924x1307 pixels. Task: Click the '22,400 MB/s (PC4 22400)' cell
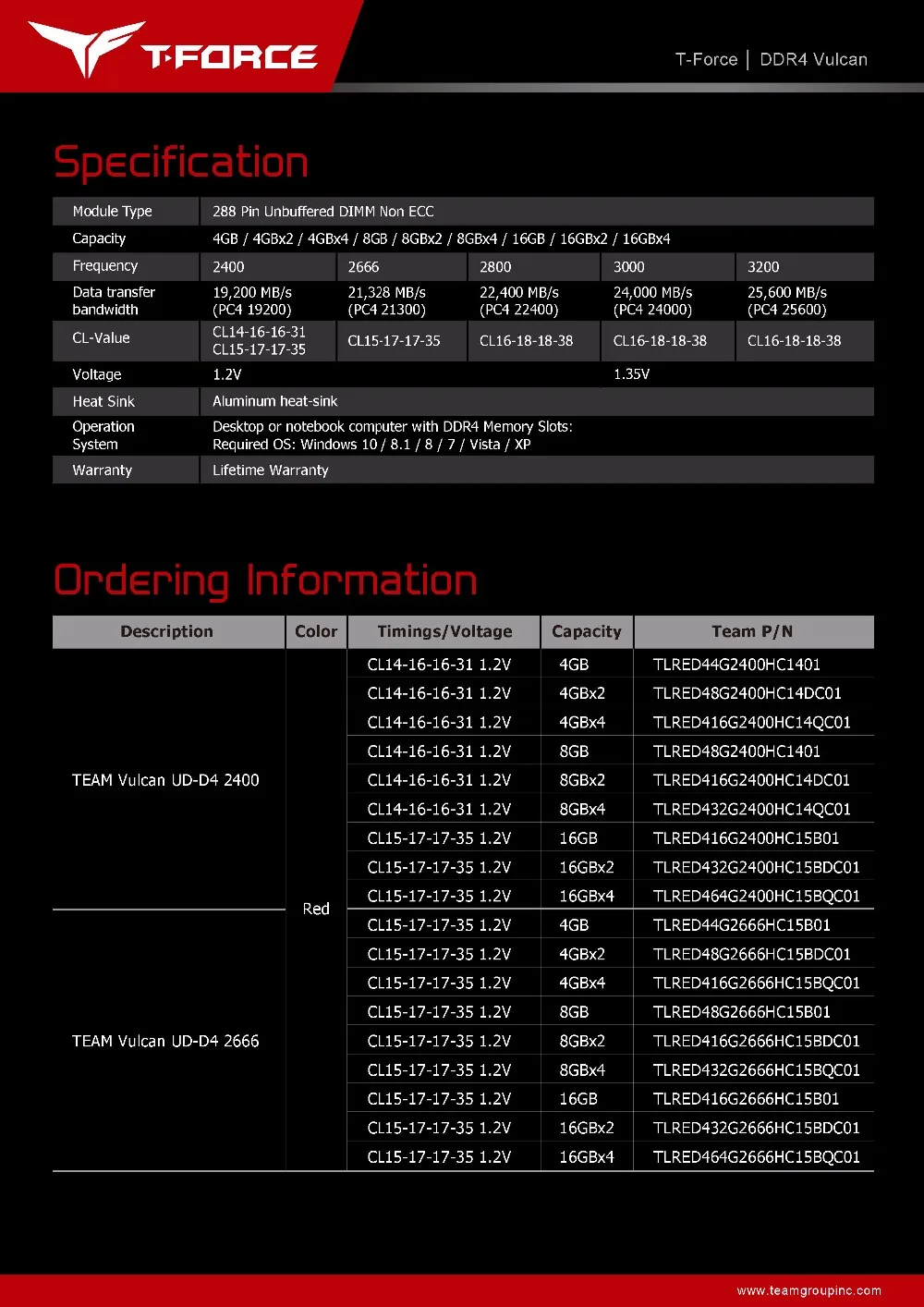(x=519, y=300)
